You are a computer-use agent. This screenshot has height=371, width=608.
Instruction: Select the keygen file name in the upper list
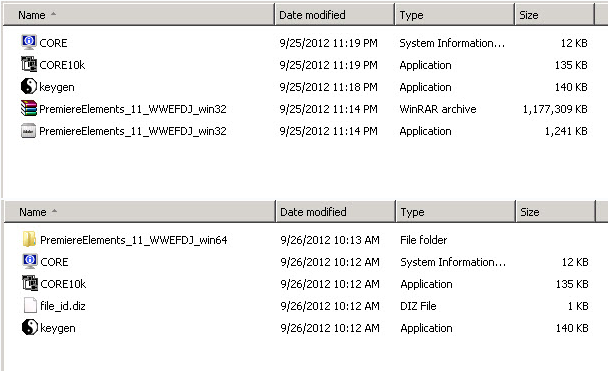pos(57,87)
